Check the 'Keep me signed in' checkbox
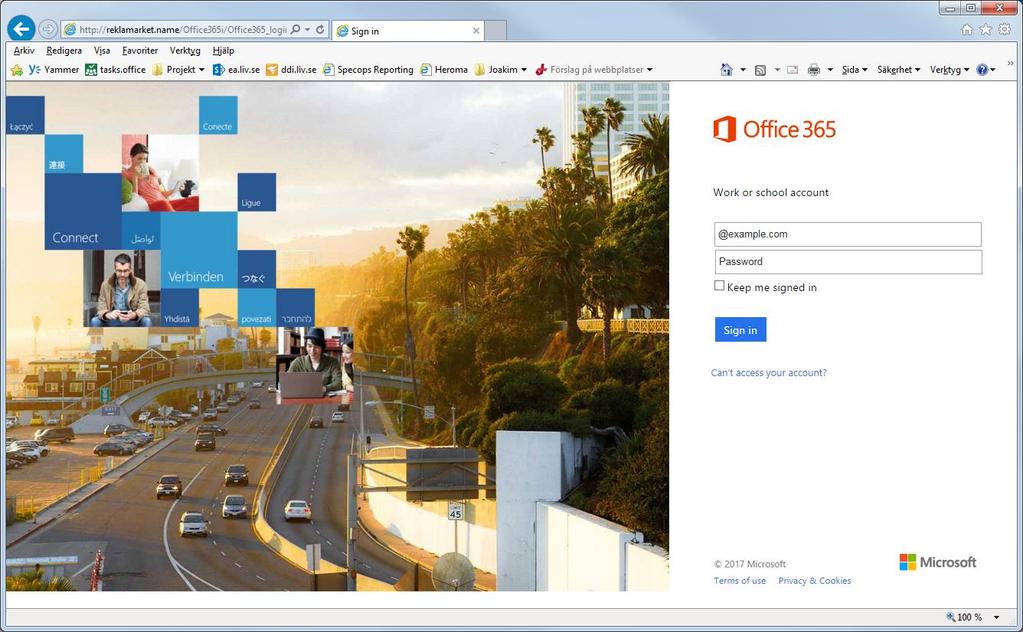The width and height of the screenshot is (1023, 632). pyautogui.click(x=719, y=286)
